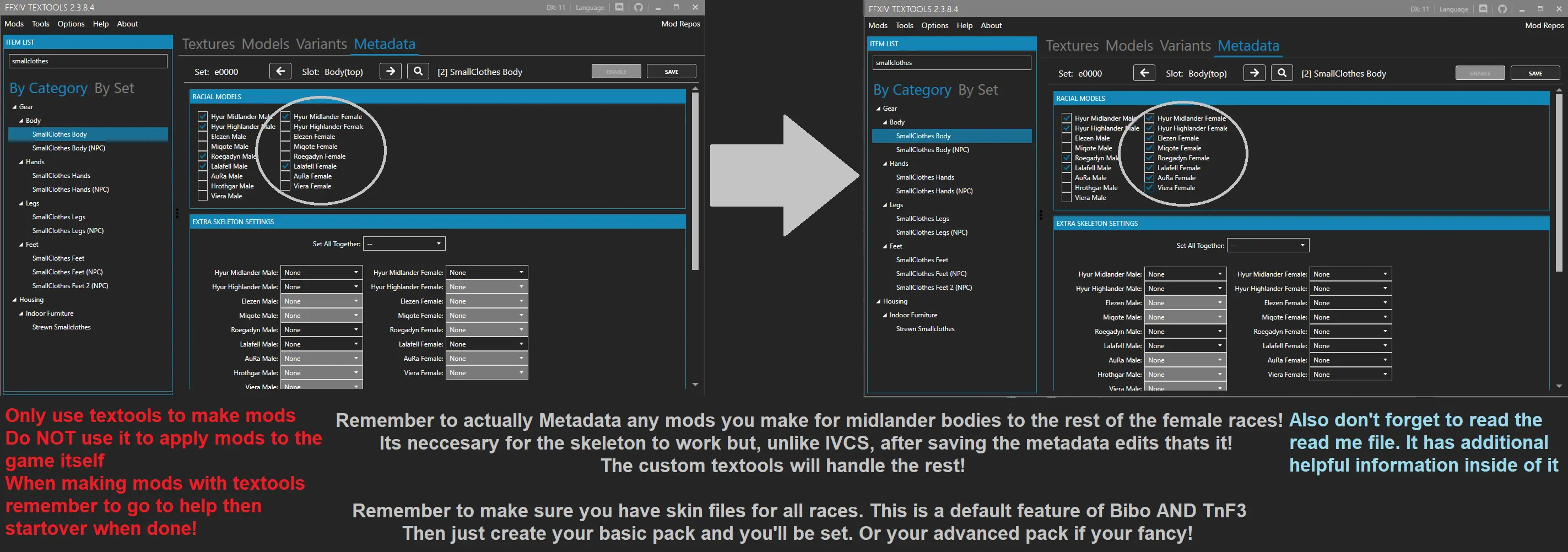Open Discord link icon in left window
The width and height of the screenshot is (1568, 552).
coord(619,7)
